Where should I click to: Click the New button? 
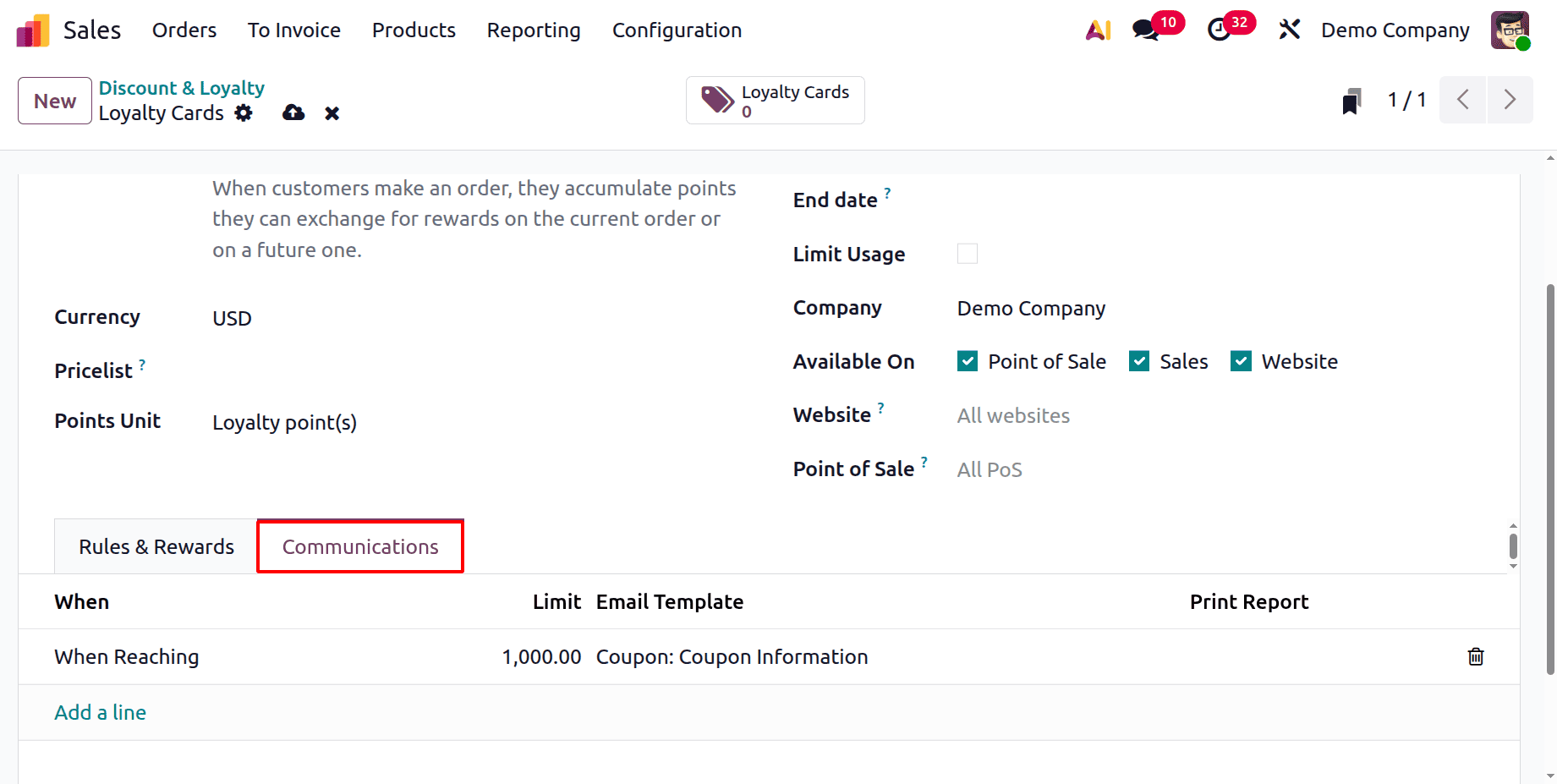[54, 100]
